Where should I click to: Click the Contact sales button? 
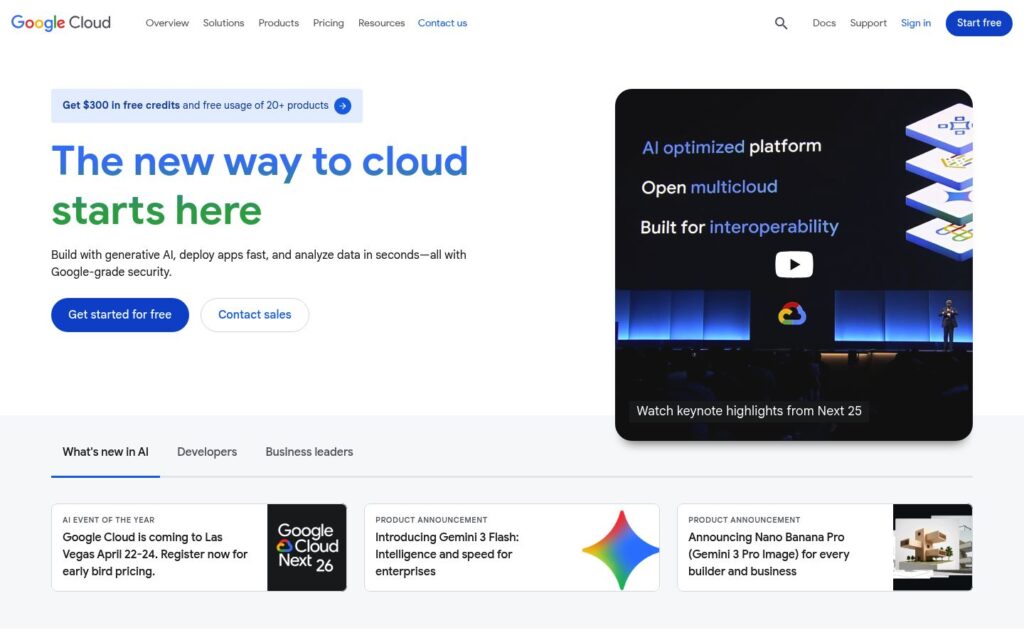click(x=255, y=315)
